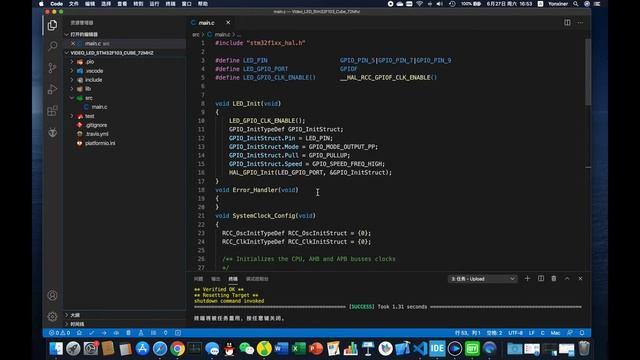Close main.c in Open Editors list
This screenshot has width=640, height=360.
[x=73, y=44]
